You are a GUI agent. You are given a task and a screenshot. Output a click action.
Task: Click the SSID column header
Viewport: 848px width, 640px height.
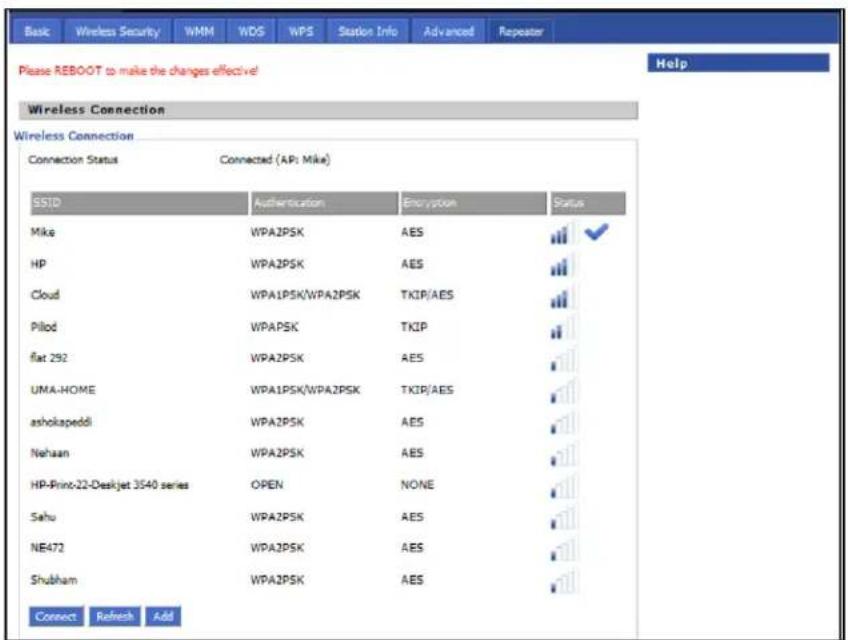tap(139, 203)
